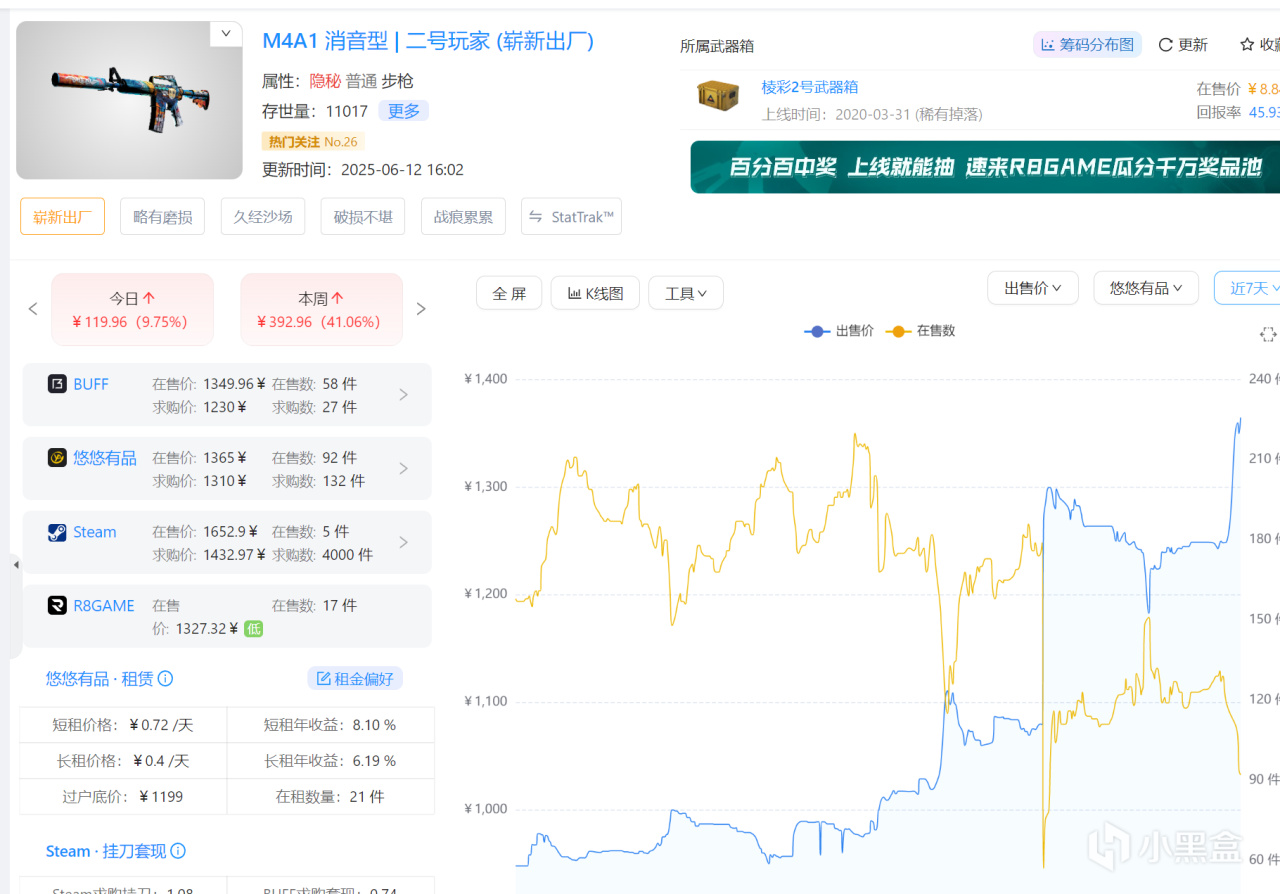Screen dimensions: 1280x894
Task: Click the 隐秘 rarity attribute text
Action: tap(325, 81)
